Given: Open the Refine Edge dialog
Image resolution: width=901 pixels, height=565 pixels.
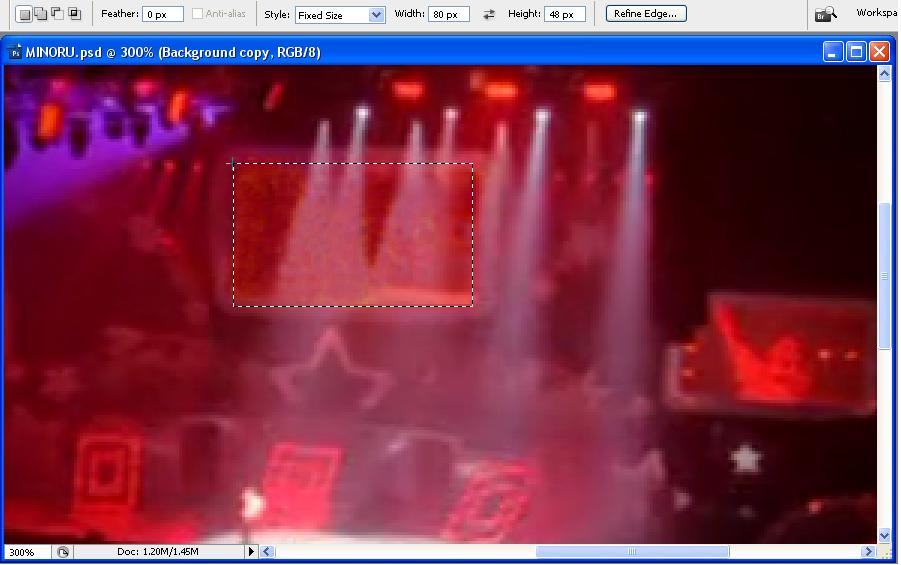Looking at the screenshot, I should point(646,14).
